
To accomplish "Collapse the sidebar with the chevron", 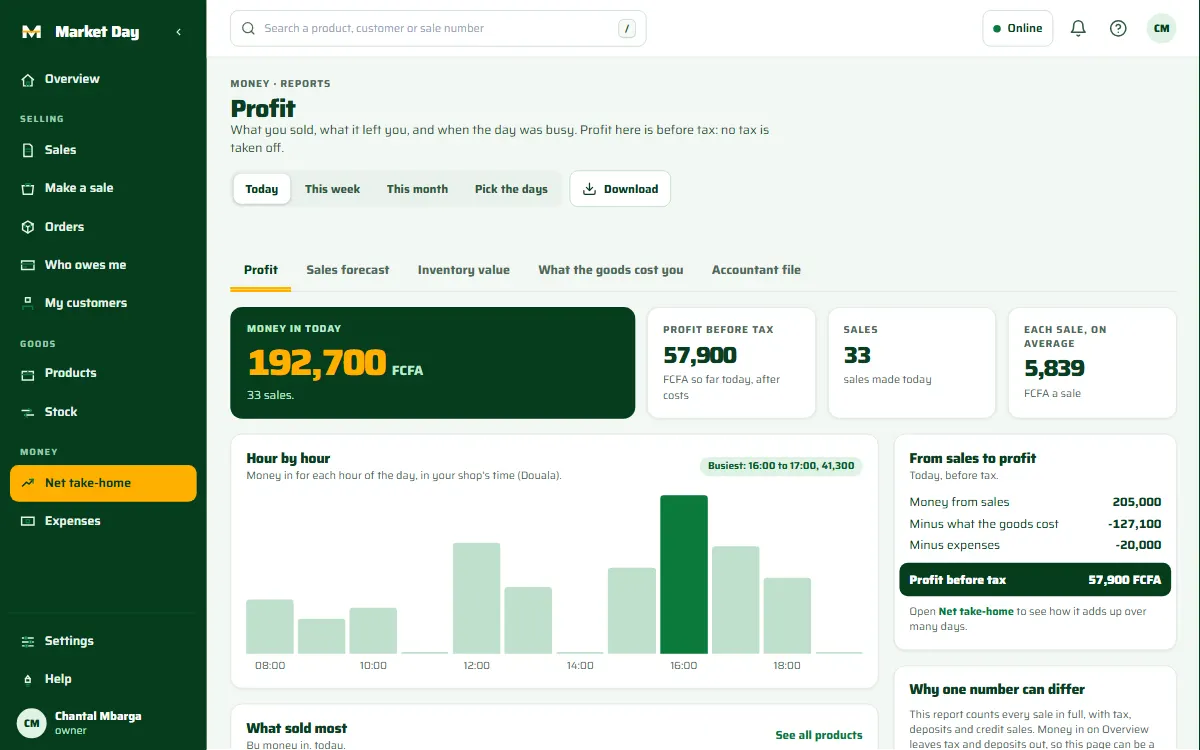I will (x=179, y=32).
